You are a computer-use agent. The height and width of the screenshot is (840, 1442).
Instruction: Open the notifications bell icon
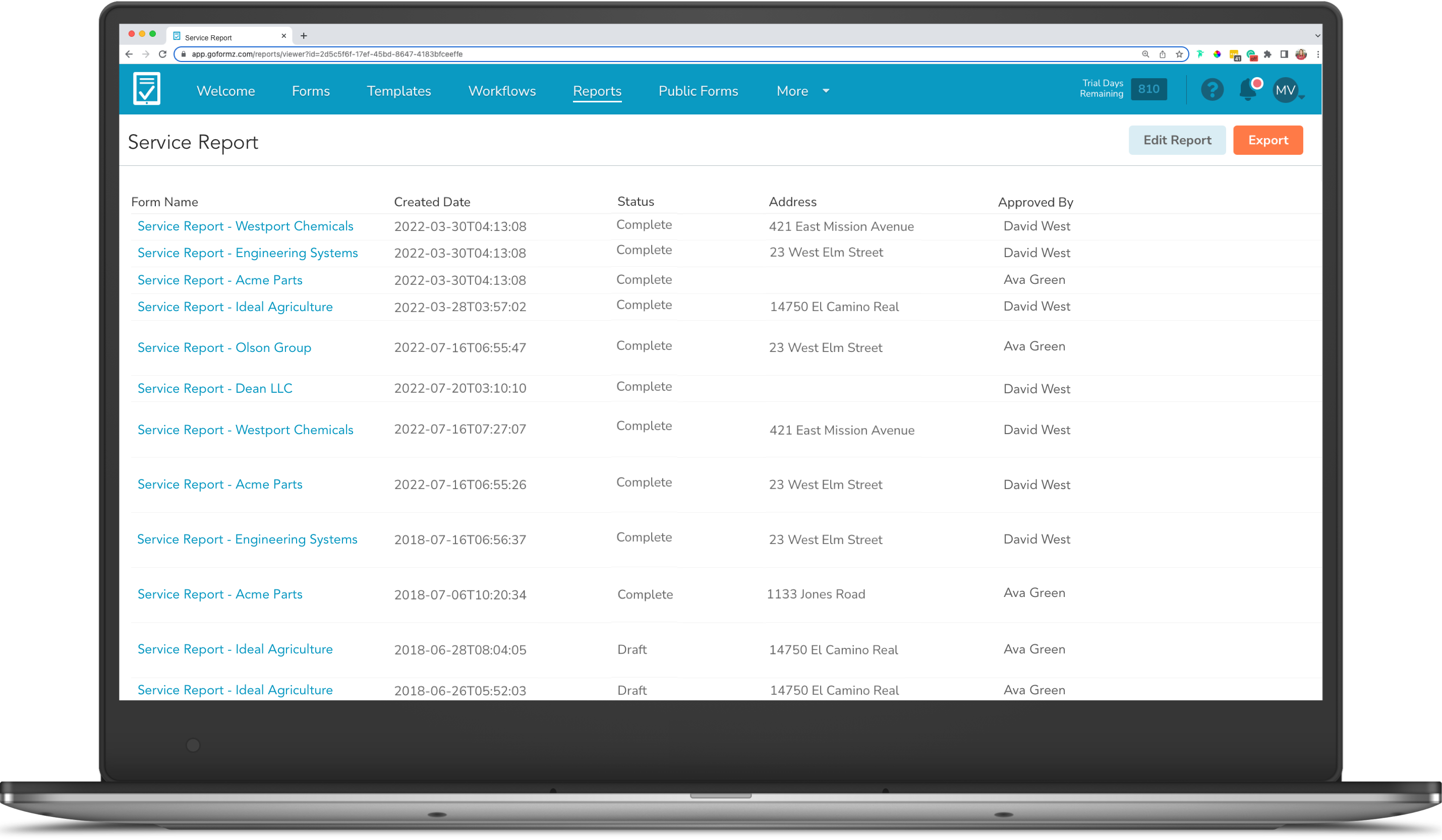1248,90
